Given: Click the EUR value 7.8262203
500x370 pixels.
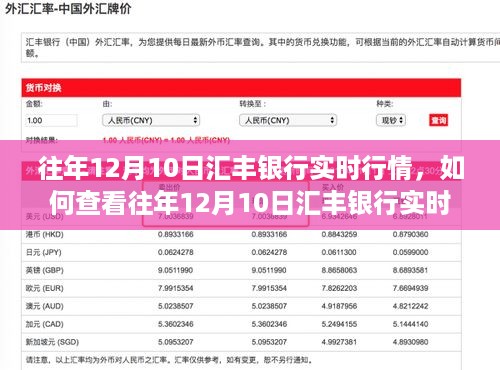Looking at the screenshot, I should coord(339,288).
